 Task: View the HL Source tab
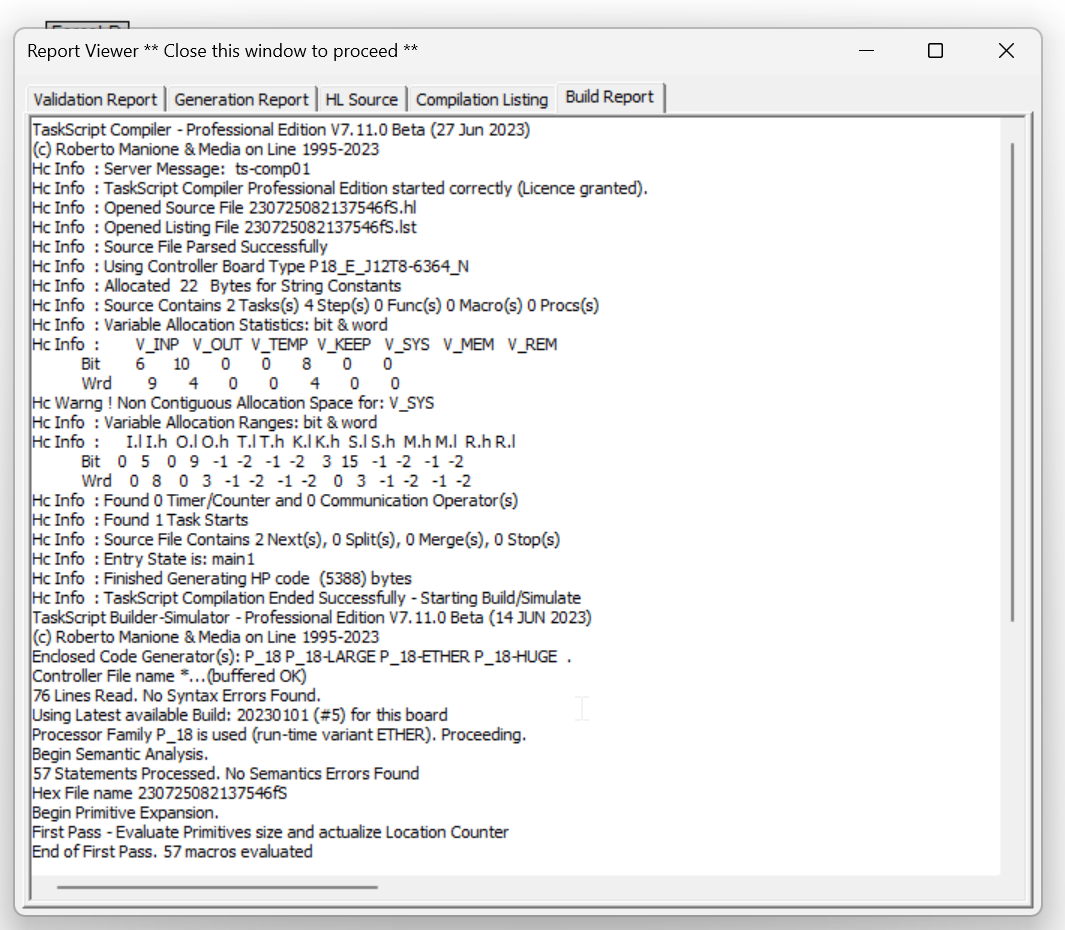[361, 99]
